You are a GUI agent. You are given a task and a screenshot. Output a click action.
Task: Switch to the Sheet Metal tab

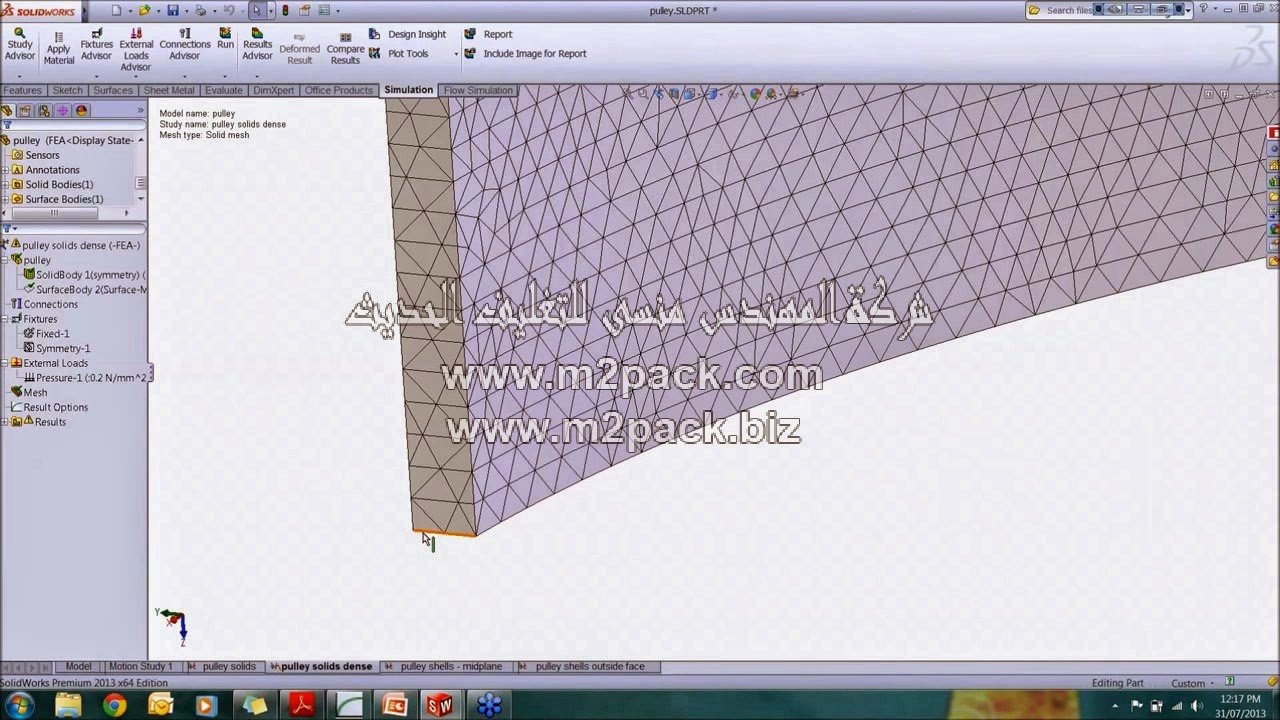pyautogui.click(x=169, y=90)
